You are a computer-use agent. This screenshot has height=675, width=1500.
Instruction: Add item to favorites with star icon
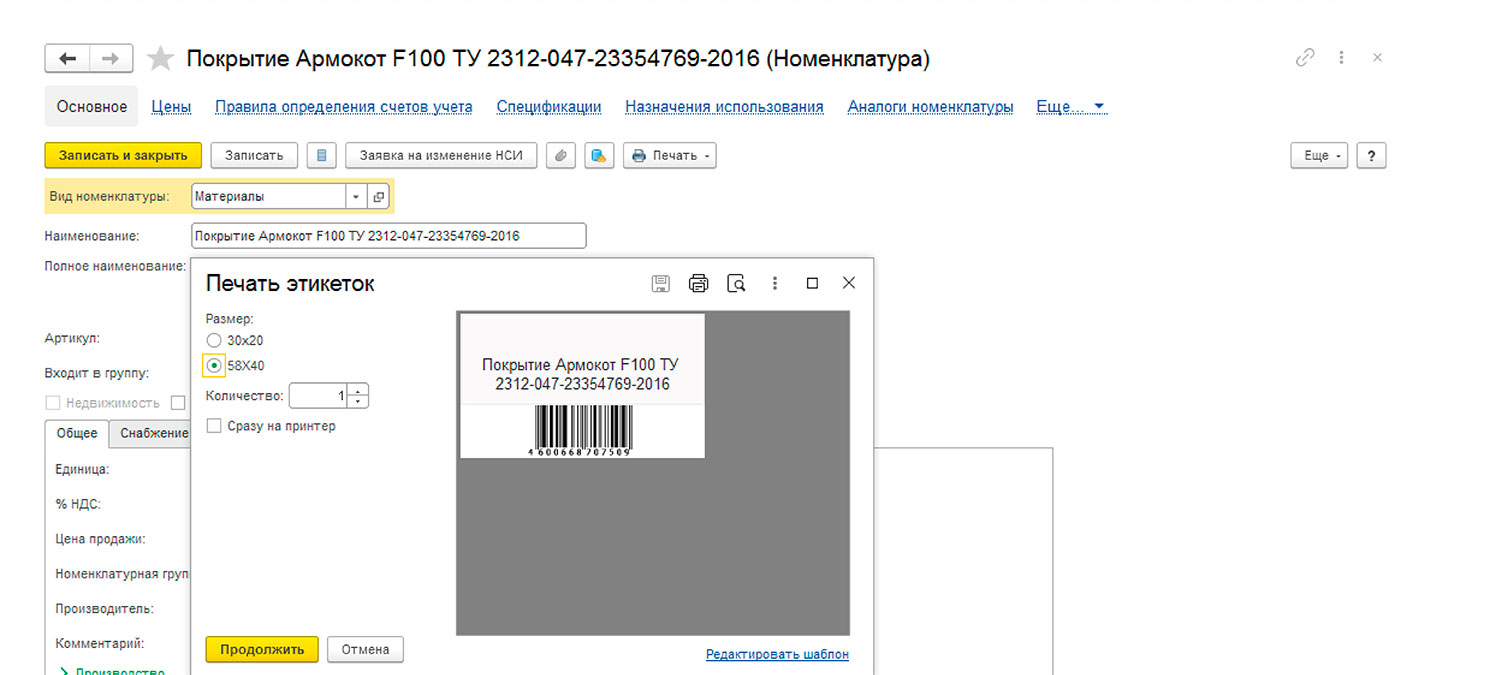[x=160, y=59]
